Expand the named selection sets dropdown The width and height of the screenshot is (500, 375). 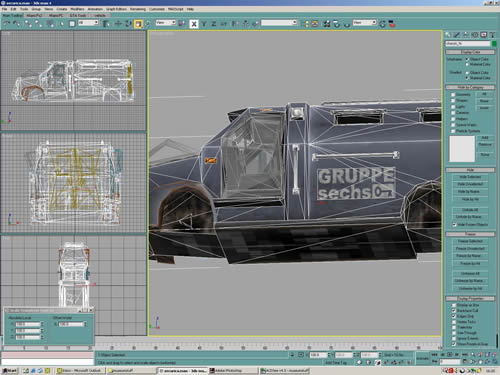point(279,23)
